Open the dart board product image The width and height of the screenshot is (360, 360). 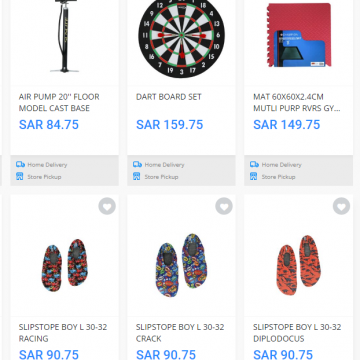181,37
